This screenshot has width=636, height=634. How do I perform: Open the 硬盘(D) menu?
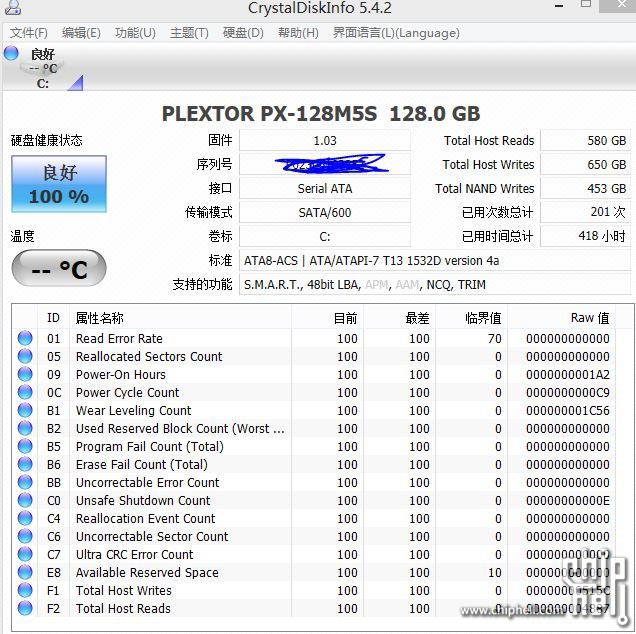[x=243, y=33]
